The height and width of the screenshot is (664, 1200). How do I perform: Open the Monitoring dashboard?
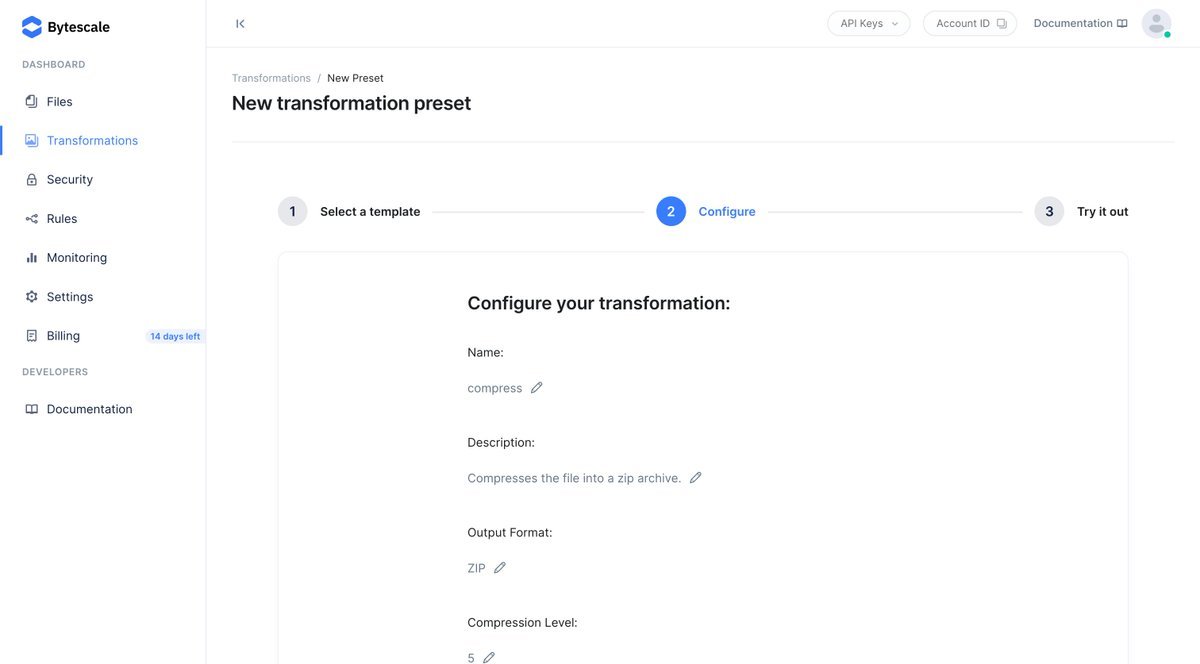(x=76, y=258)
